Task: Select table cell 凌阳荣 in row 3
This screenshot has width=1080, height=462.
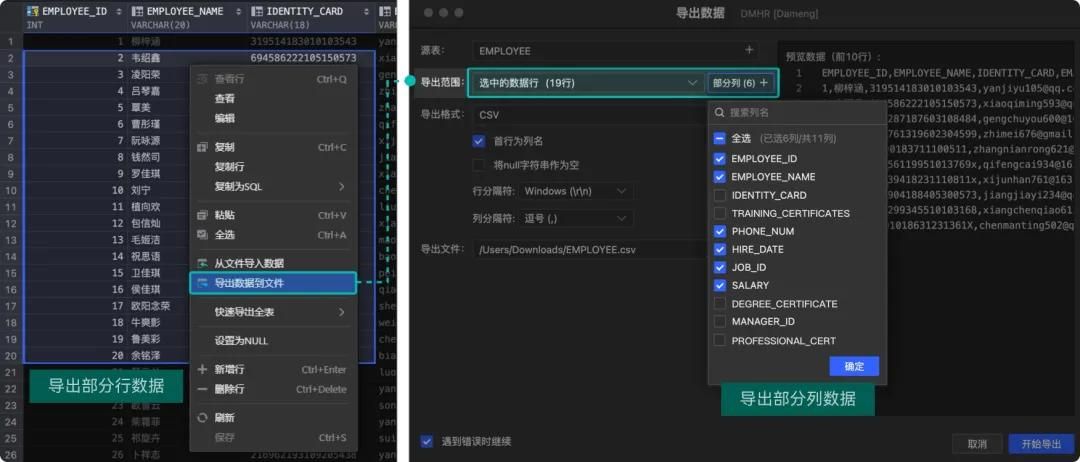Action: coord(146,74)
